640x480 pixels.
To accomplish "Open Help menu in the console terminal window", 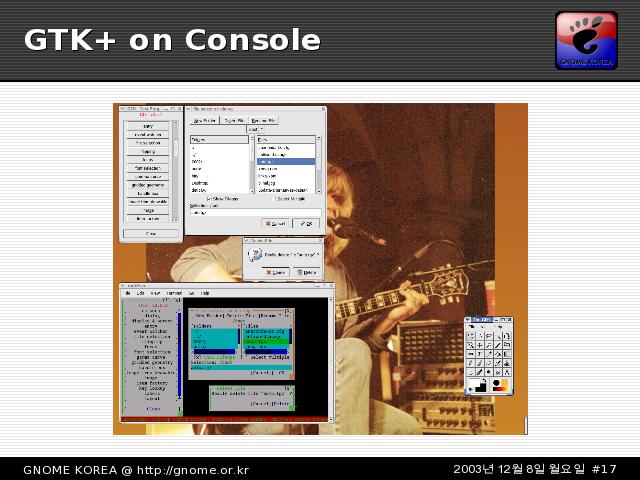I will coord(205,293).
